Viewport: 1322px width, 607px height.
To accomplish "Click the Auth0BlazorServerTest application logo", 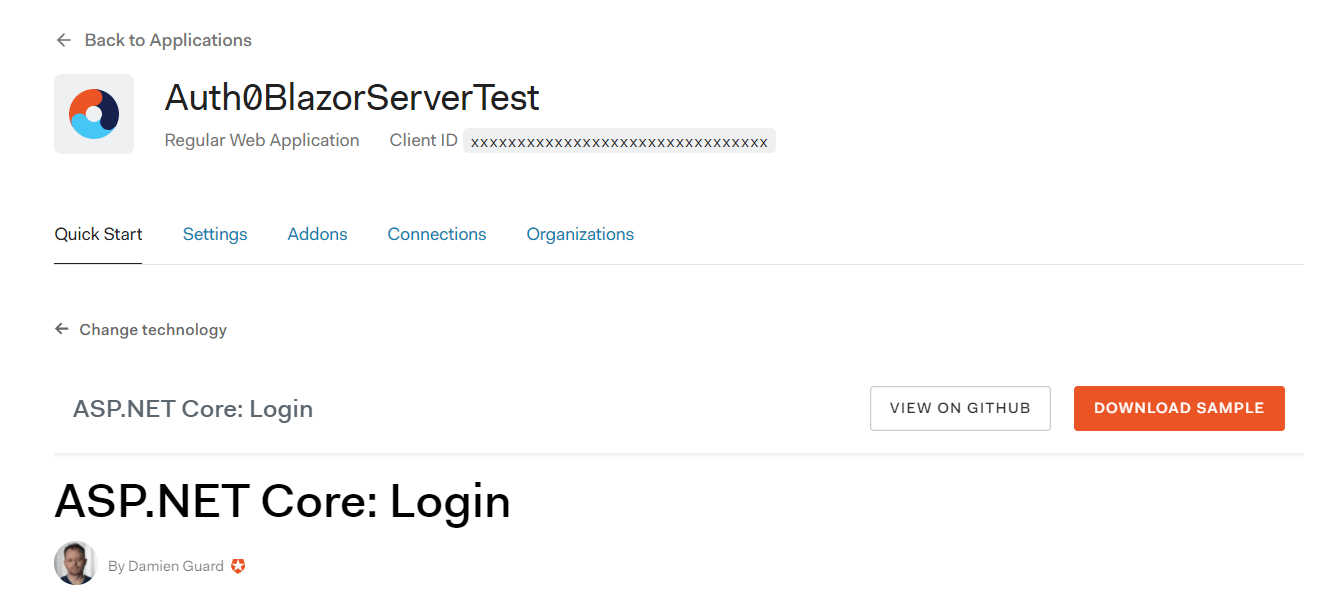I will click(x=94, y=114).
